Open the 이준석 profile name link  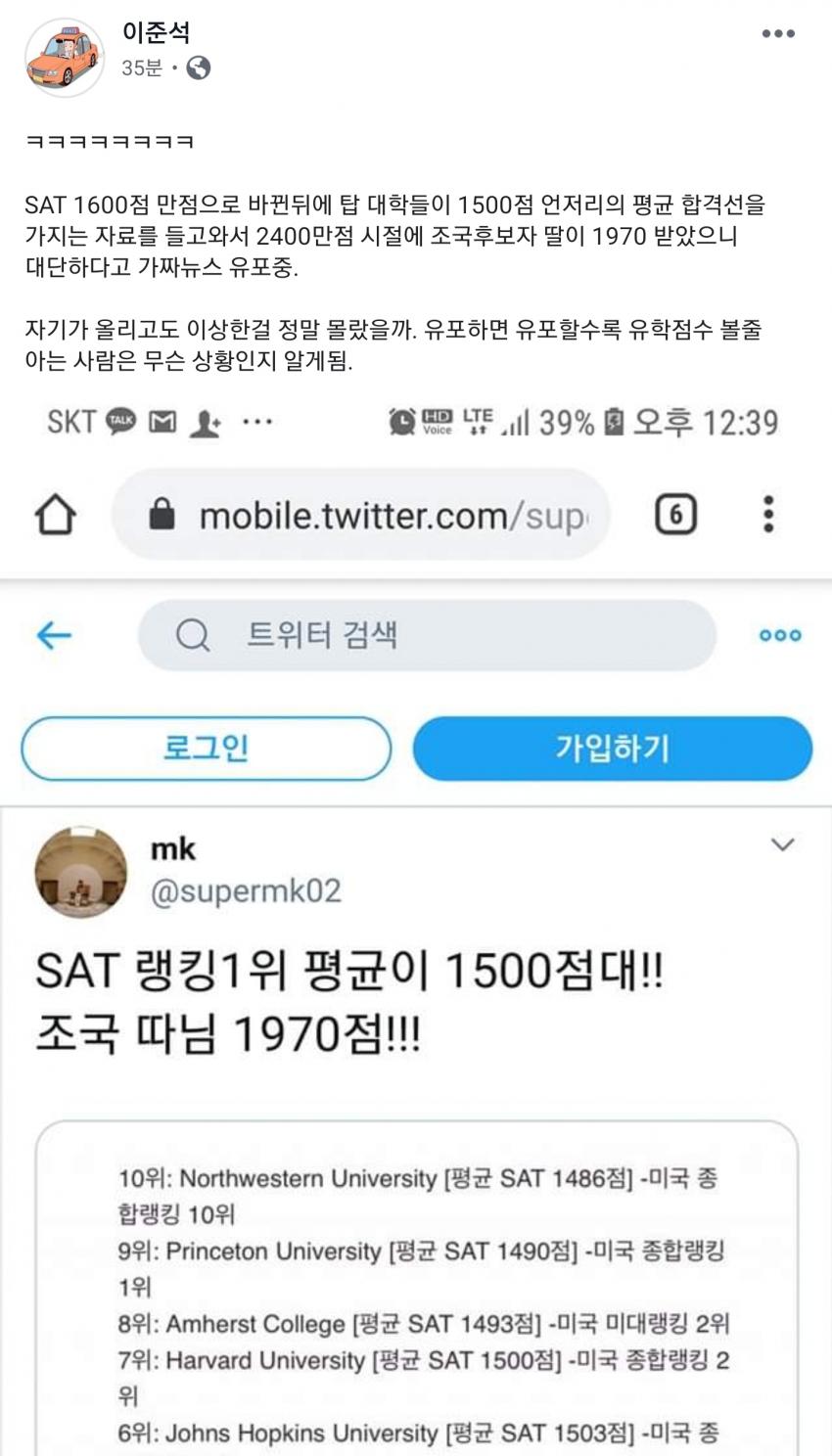pyautogui.click(x=156, y=32)
